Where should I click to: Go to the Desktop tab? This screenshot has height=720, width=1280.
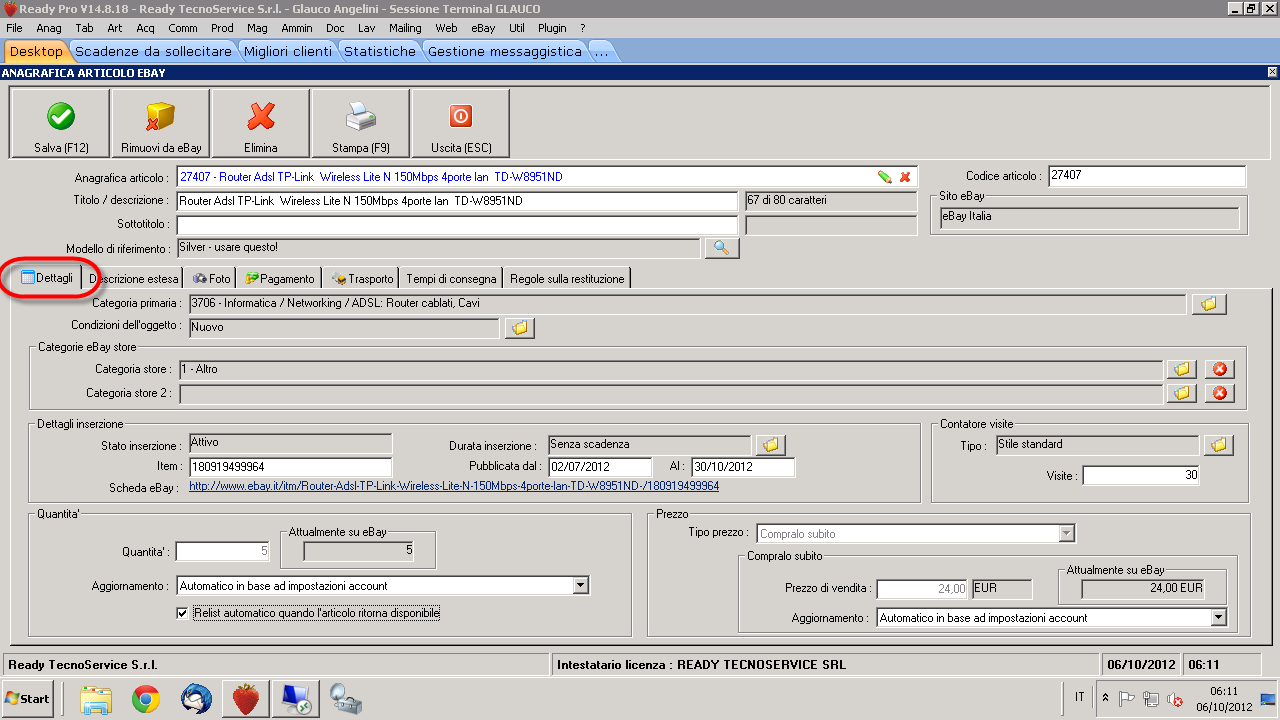37,51
